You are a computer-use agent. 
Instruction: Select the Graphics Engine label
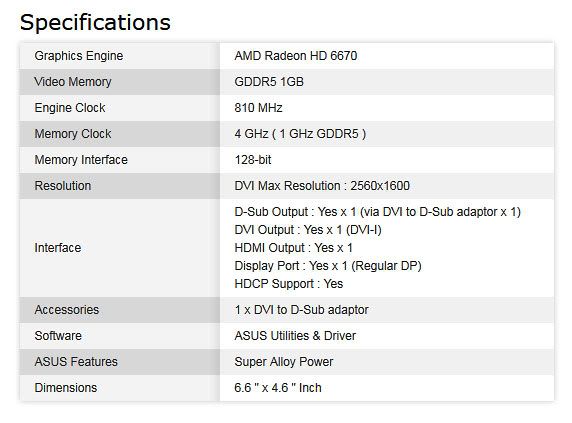pos(79,56)
